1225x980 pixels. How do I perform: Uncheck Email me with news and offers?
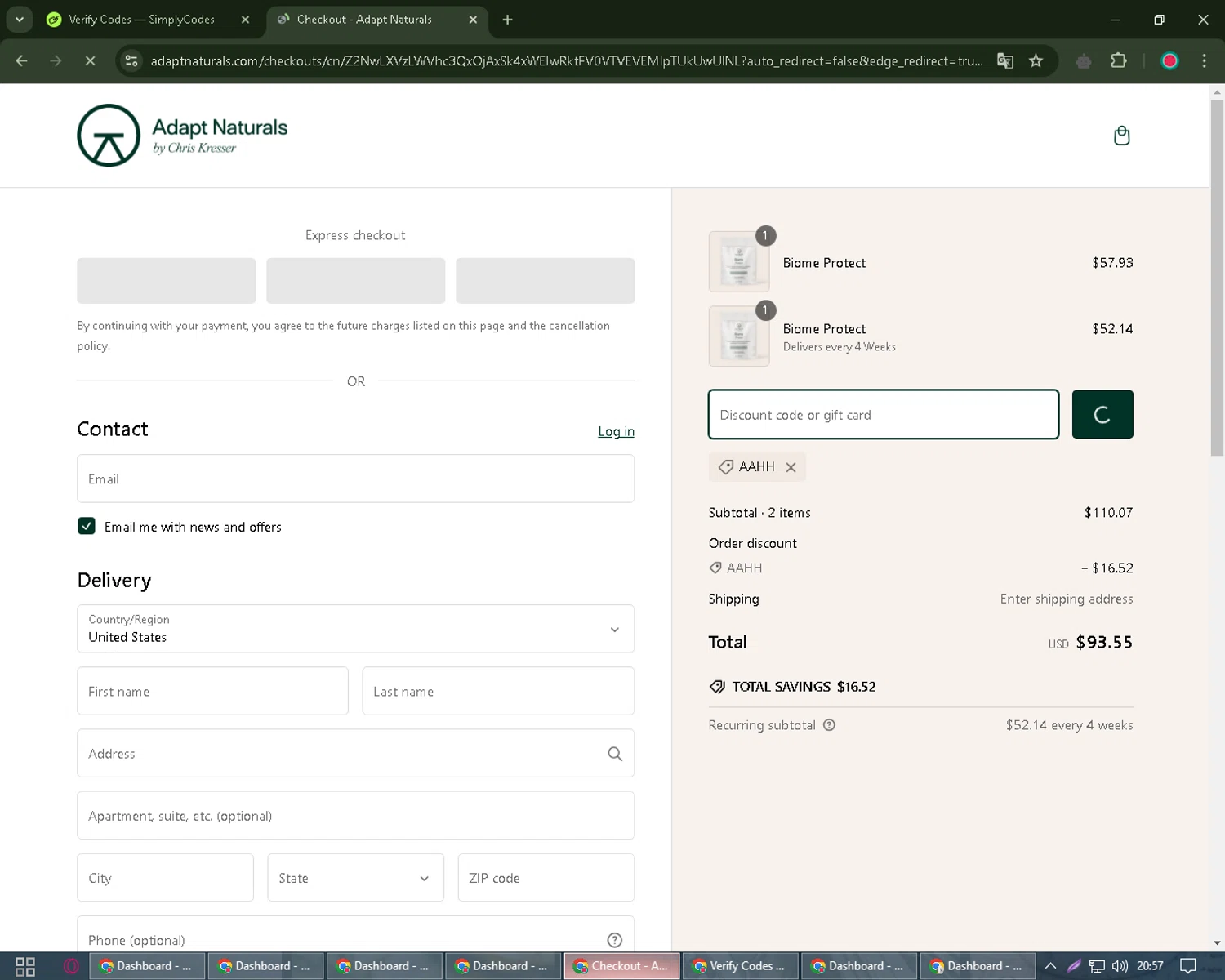click(x=87, y=526)
